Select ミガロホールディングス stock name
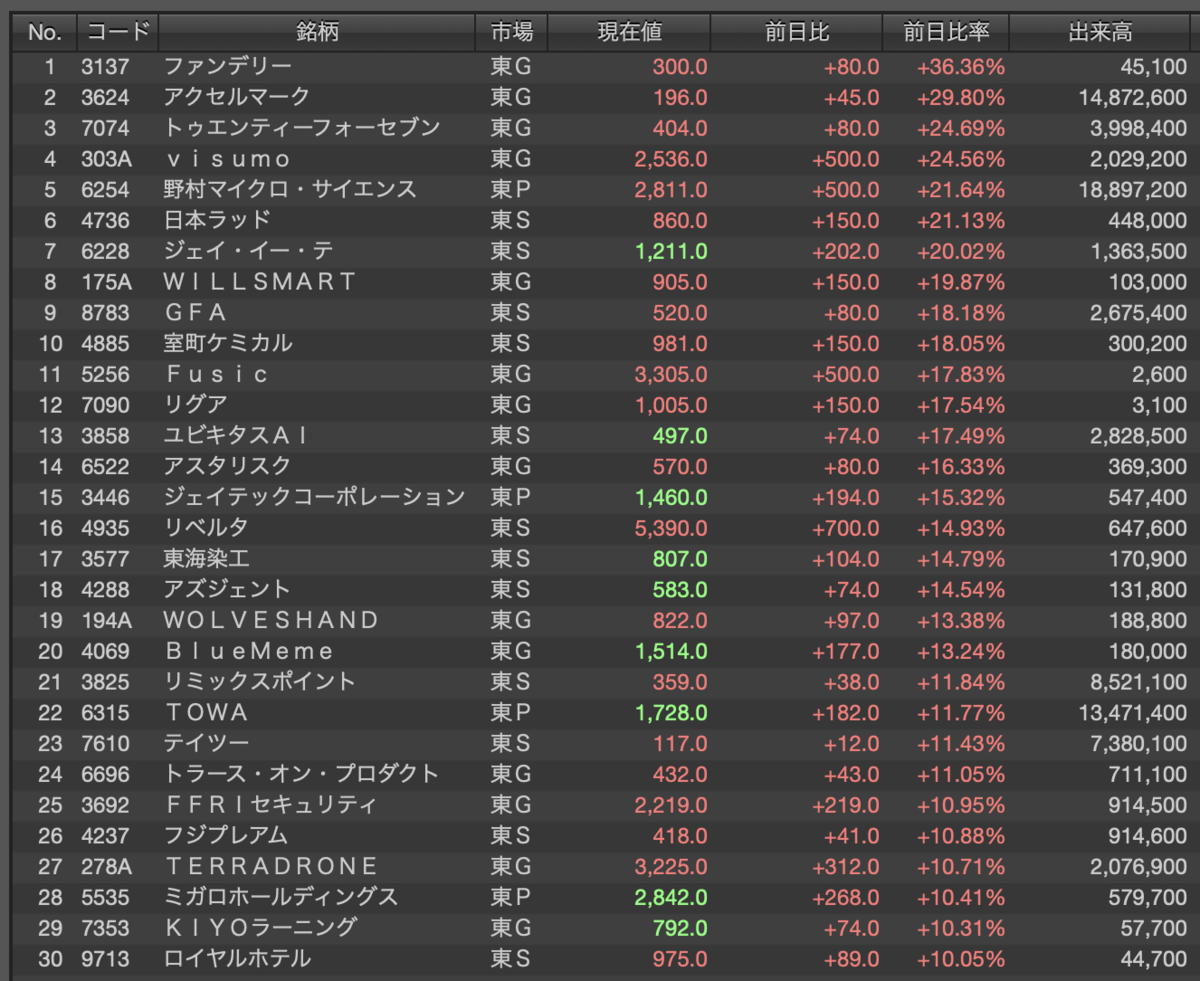The width and height of the screenshot is (1200, 981). click(x=281, y=897)
